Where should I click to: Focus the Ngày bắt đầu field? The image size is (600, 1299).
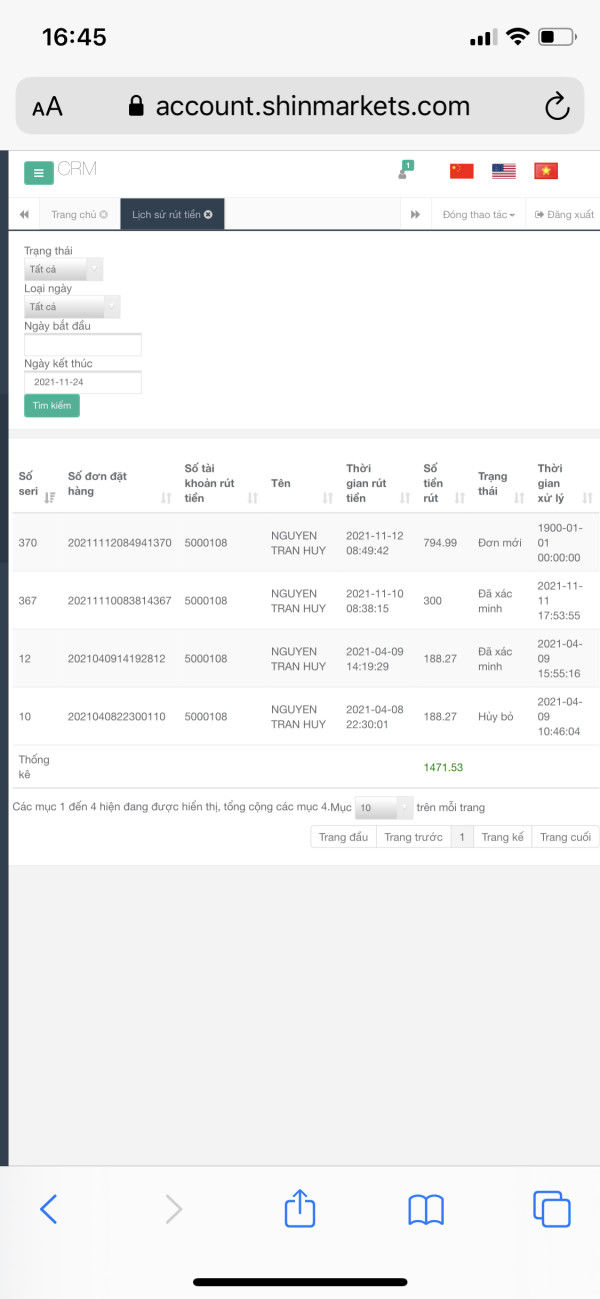pos(83,345)
